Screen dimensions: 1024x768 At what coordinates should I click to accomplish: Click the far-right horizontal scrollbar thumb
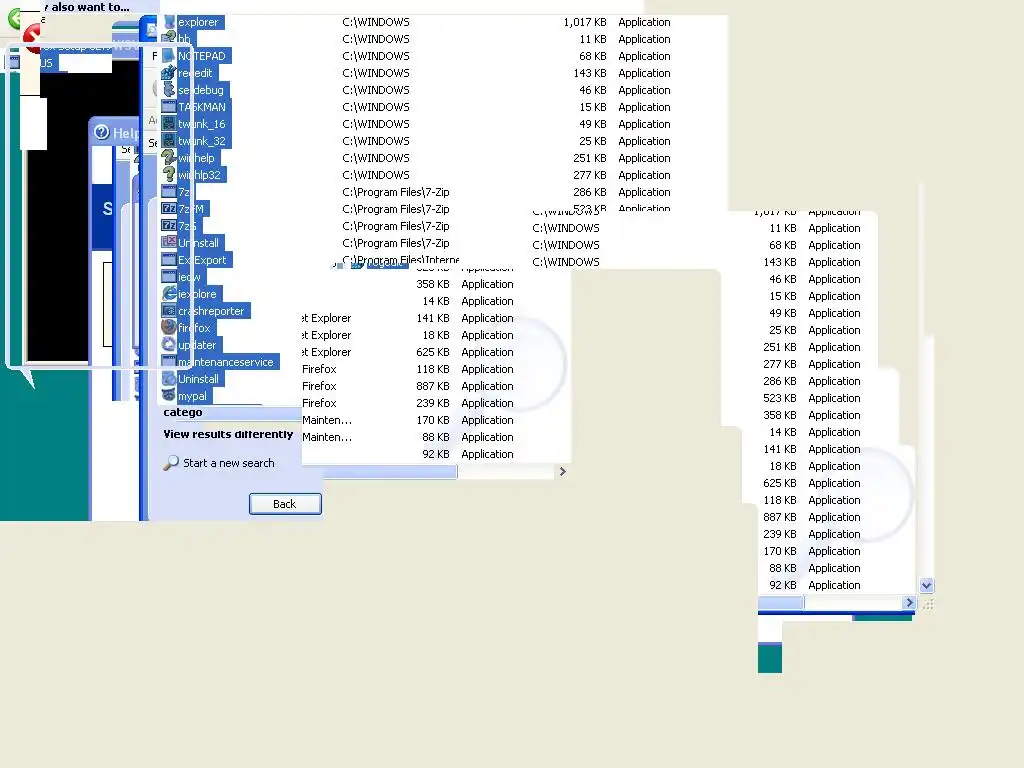[780, 603]
